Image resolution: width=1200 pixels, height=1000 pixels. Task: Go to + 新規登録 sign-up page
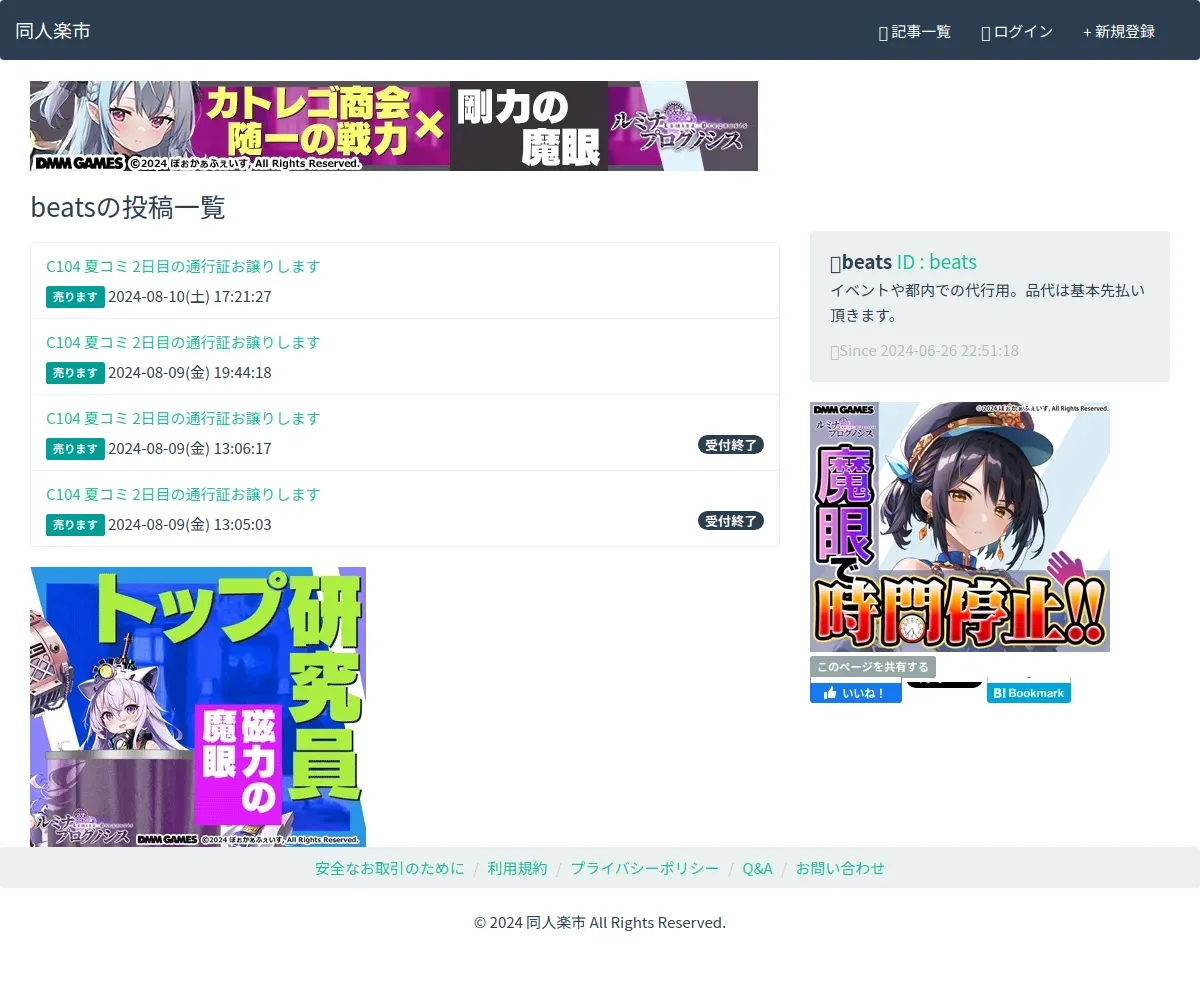pyautogui.click(x=1119, y=32)
